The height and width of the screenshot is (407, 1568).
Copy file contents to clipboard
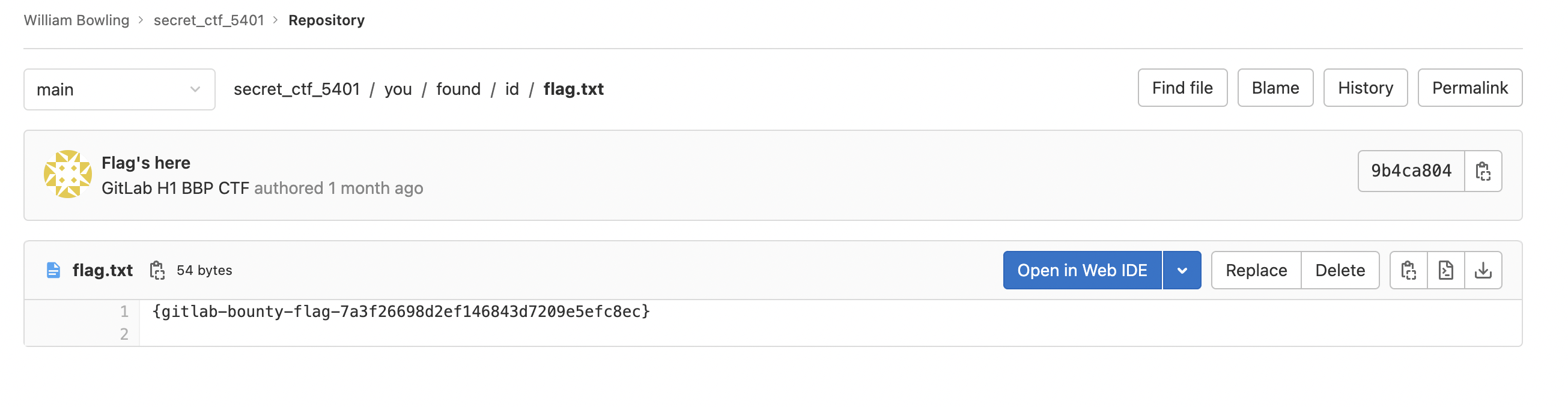tap(1409, 270)
